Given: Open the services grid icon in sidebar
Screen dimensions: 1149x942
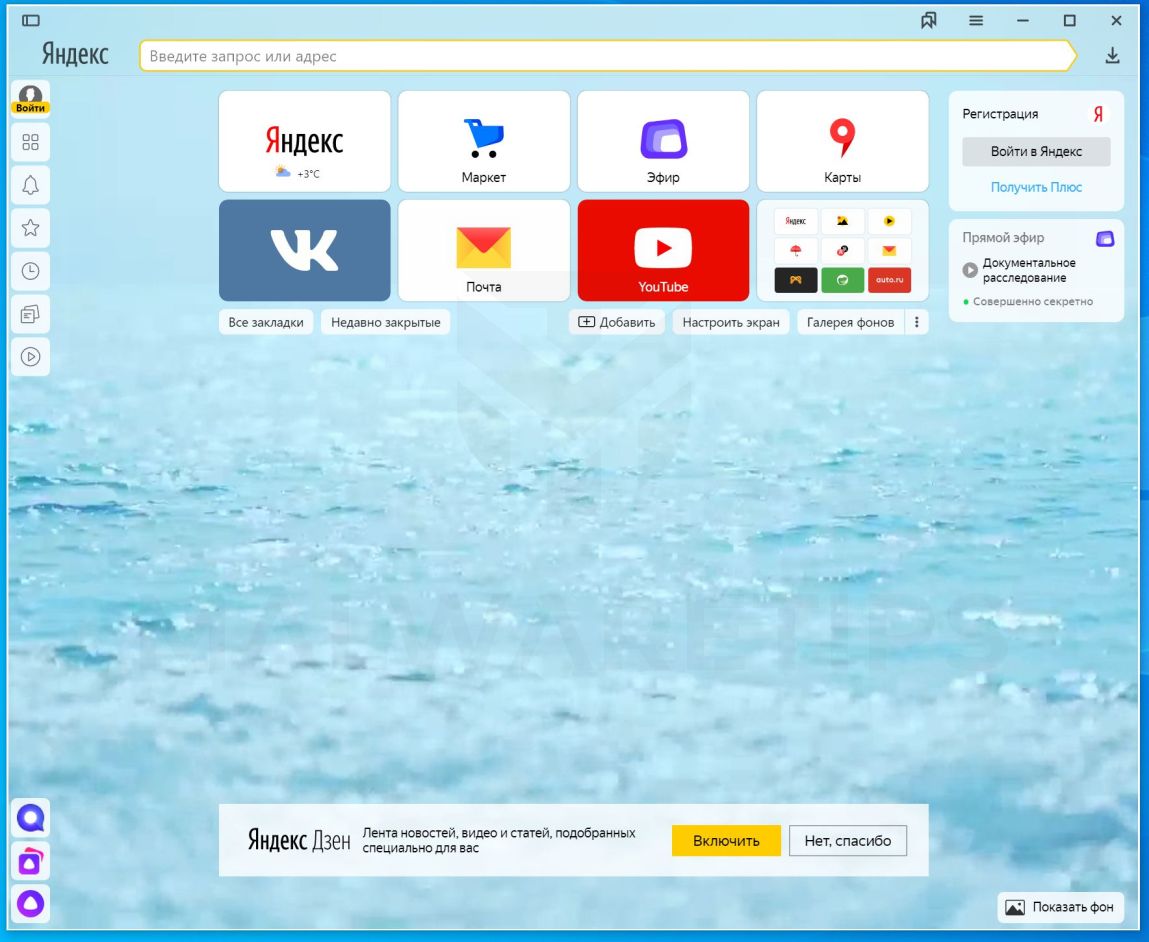Looking at the screenshot, I should click(x=30, y=142).
